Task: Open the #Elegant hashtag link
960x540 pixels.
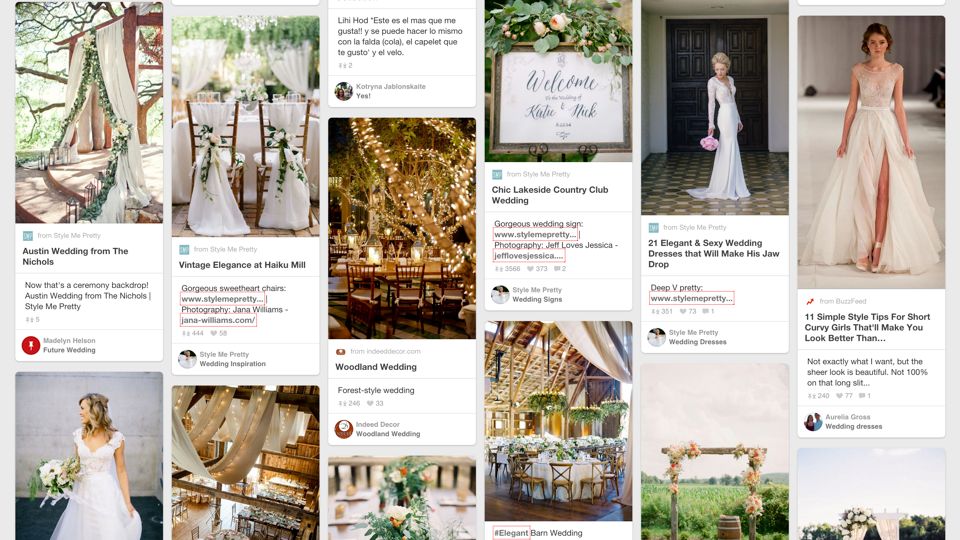Action: click(511, 533)
